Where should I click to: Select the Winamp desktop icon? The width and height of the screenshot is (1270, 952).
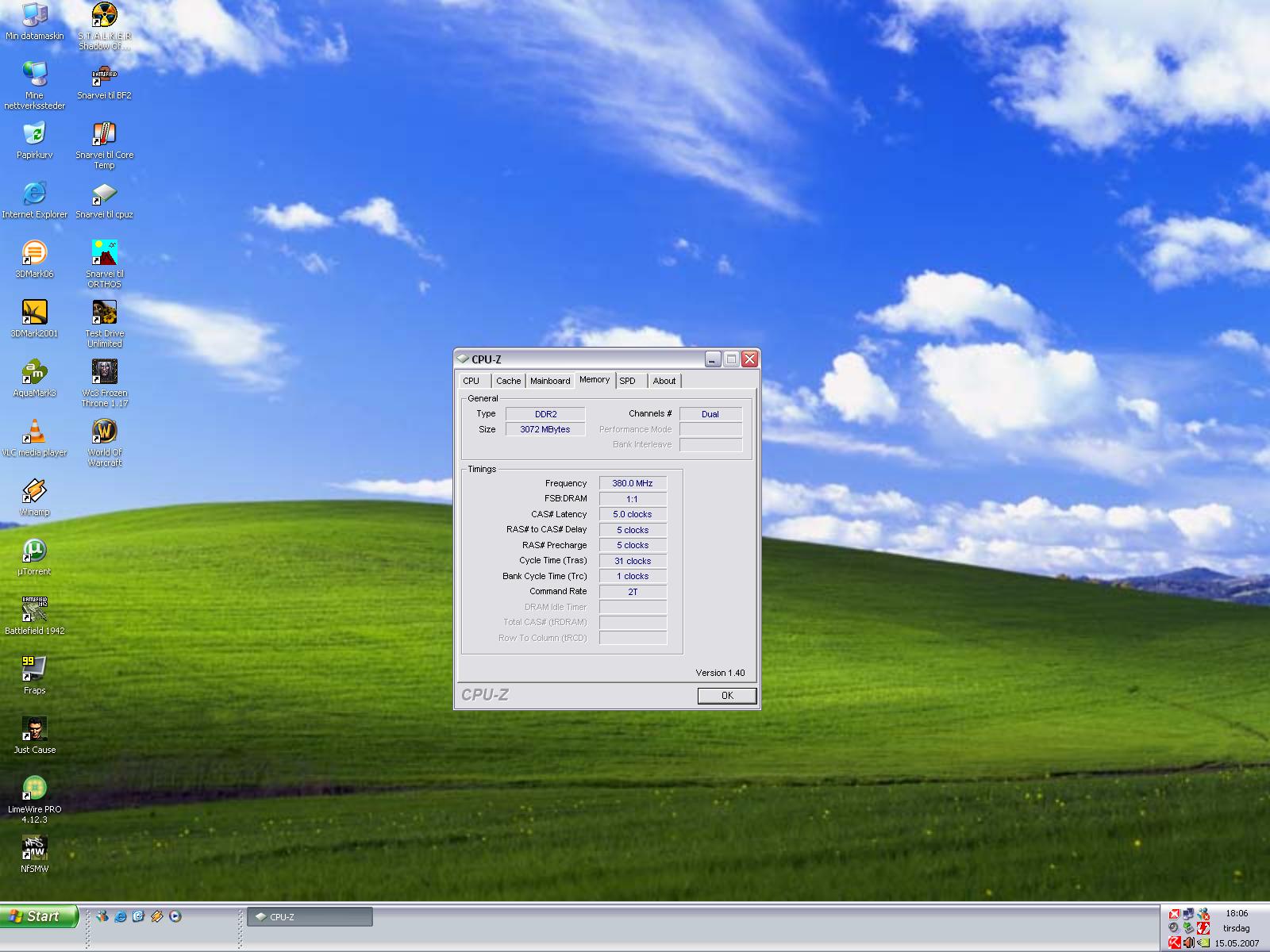pyautogui.click(x=34, y=497)
